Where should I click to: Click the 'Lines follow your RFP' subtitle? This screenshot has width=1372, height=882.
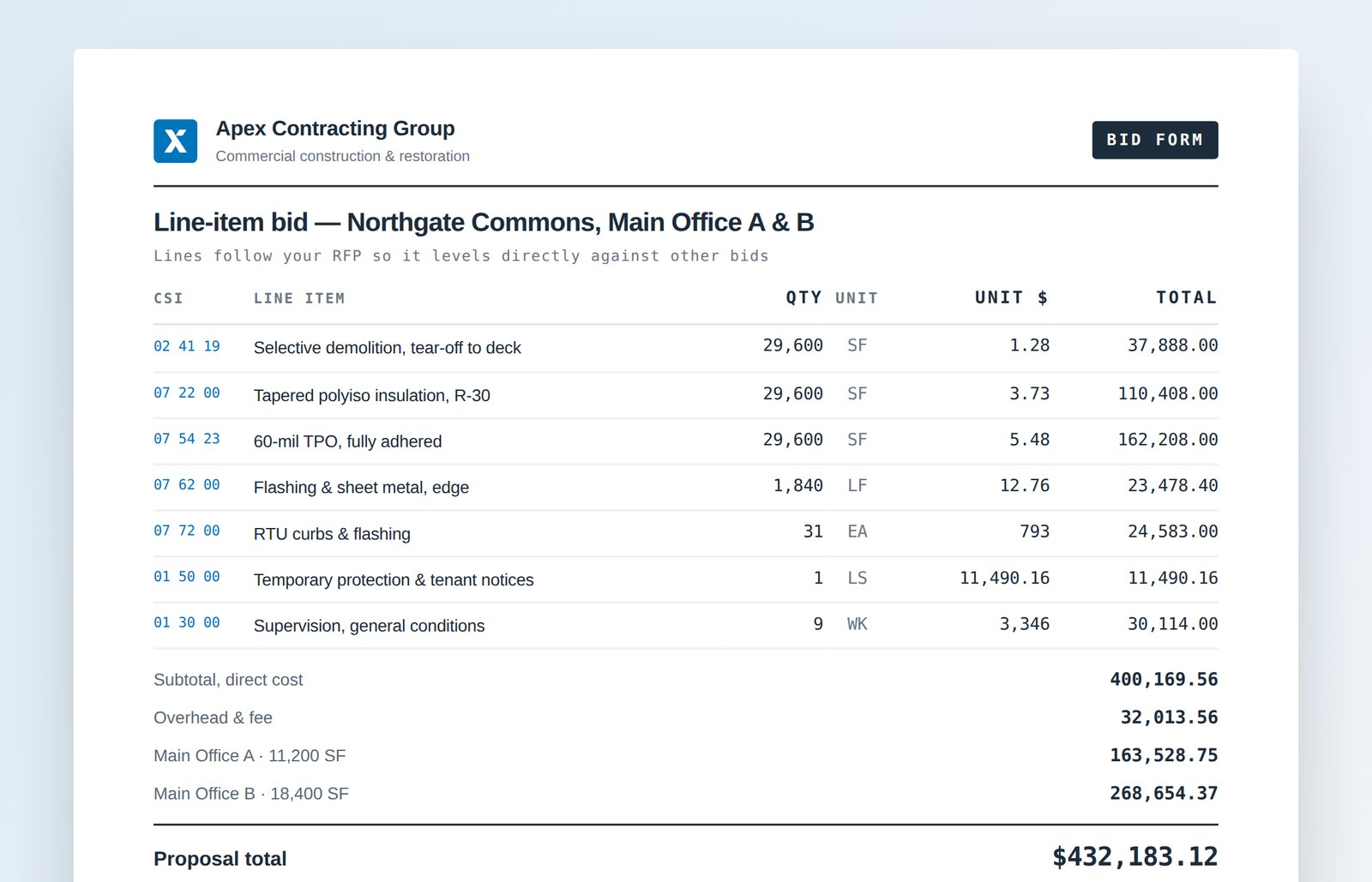coord(461,255)
